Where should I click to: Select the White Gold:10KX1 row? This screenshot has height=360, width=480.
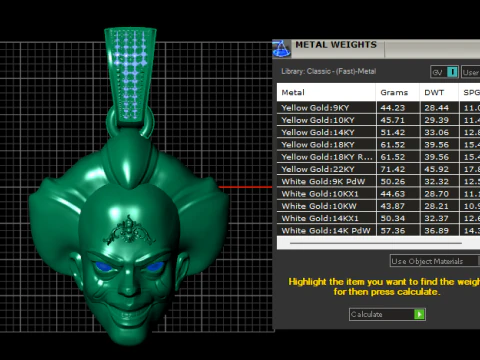coord(378,194)
